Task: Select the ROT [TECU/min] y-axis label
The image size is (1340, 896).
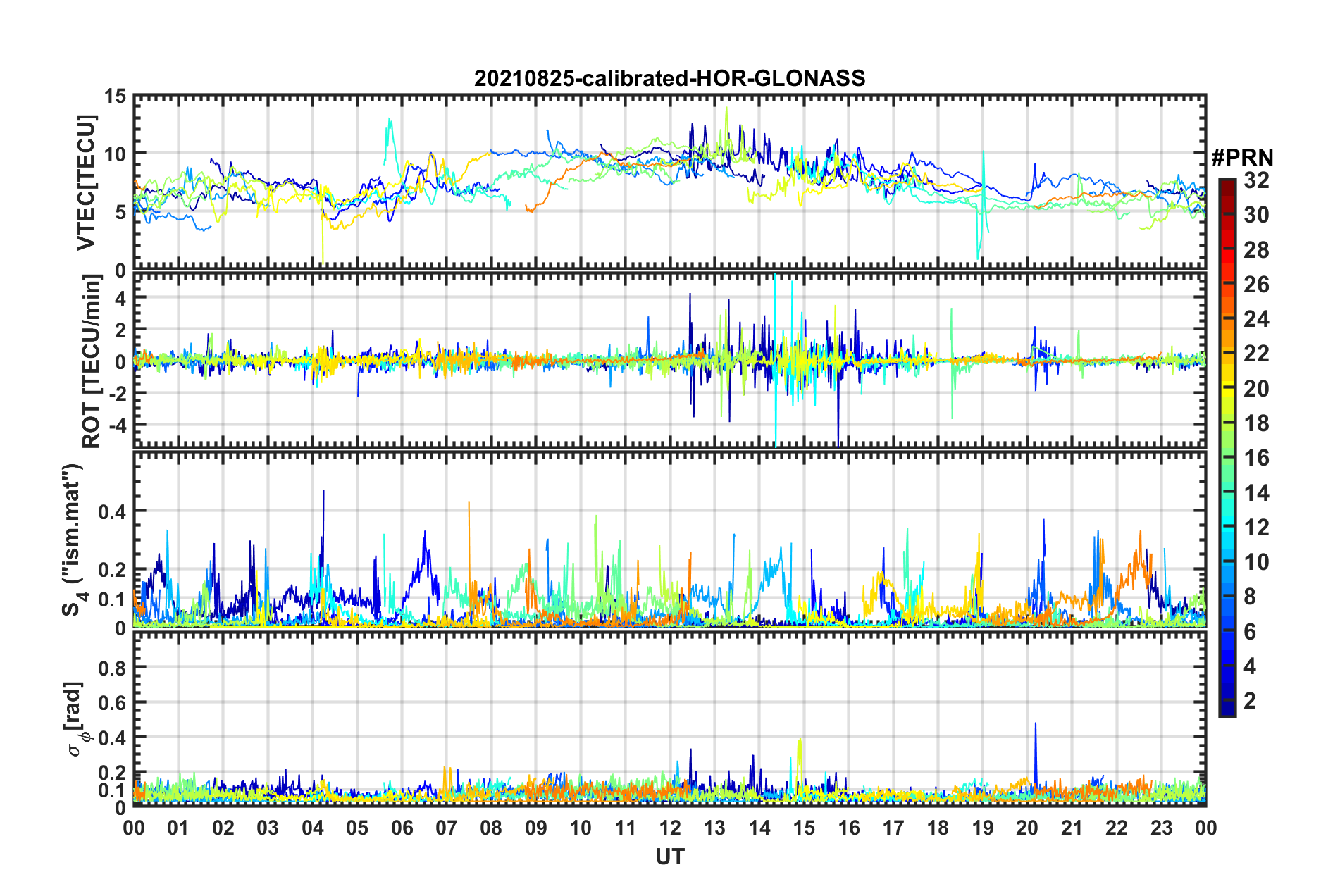Action: (91, 361)
